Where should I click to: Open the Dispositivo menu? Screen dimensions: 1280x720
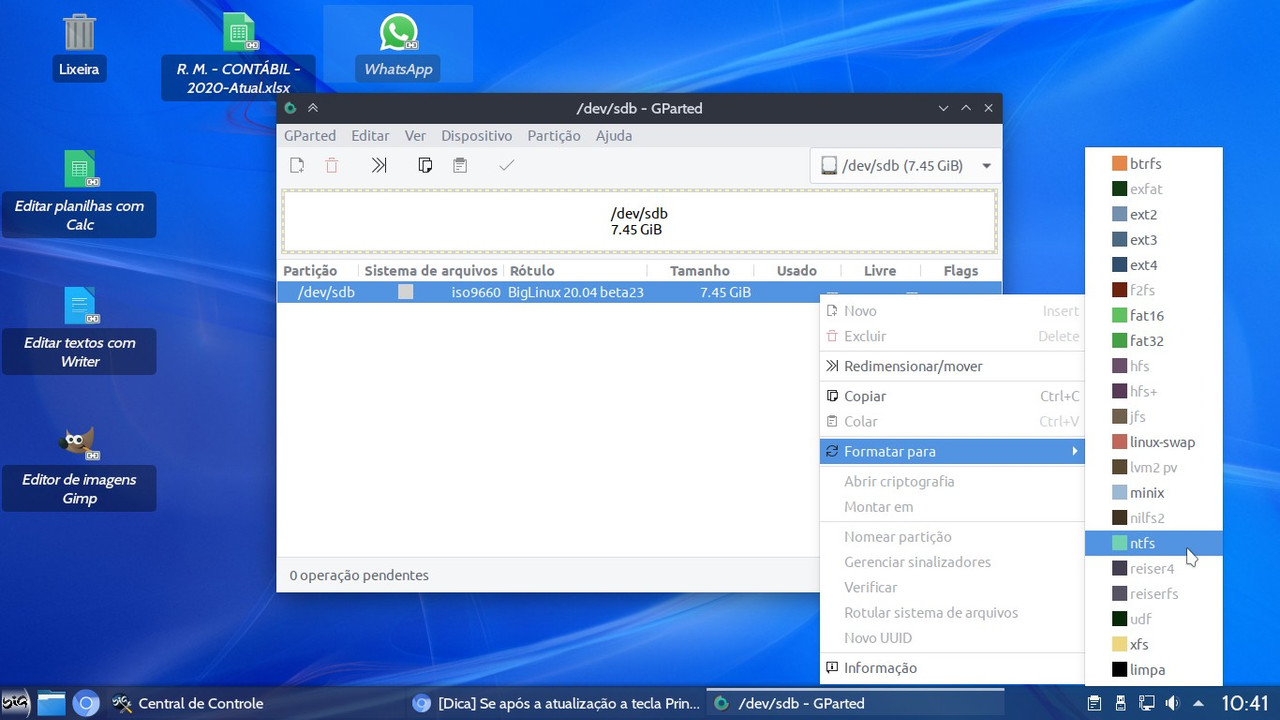tap(477, 135)
